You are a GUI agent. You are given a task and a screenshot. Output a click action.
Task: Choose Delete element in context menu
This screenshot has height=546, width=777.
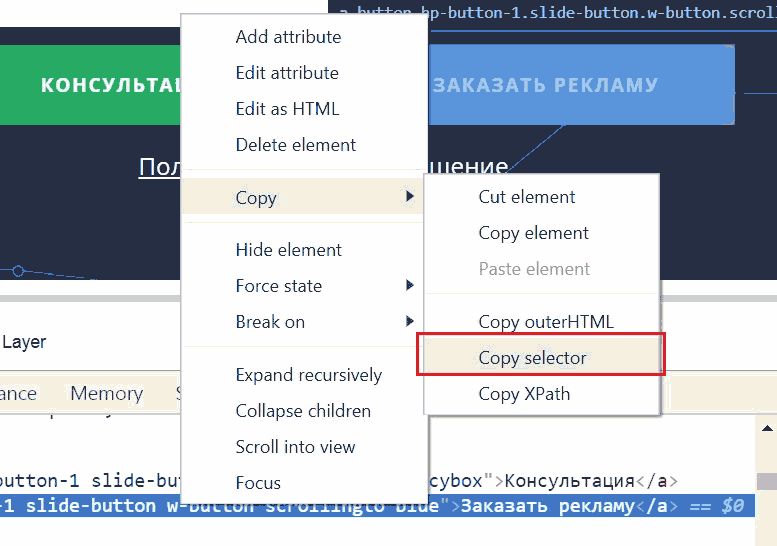(304, 145)
